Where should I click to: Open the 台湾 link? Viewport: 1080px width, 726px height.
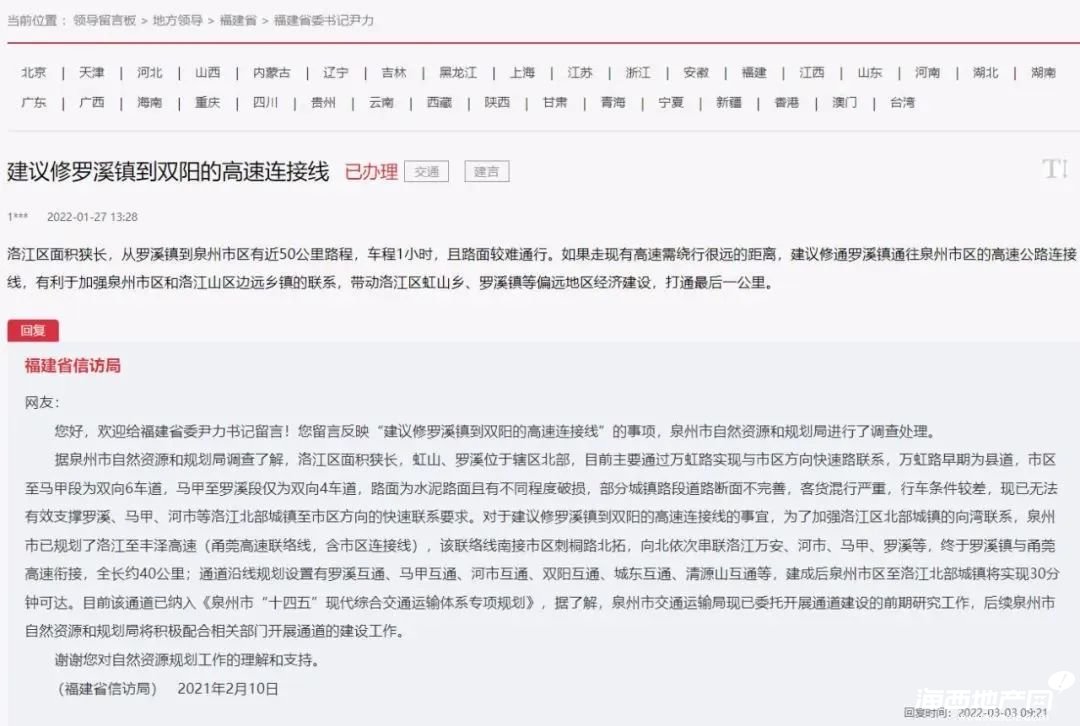pyautogui.click(x=902, y=103)
